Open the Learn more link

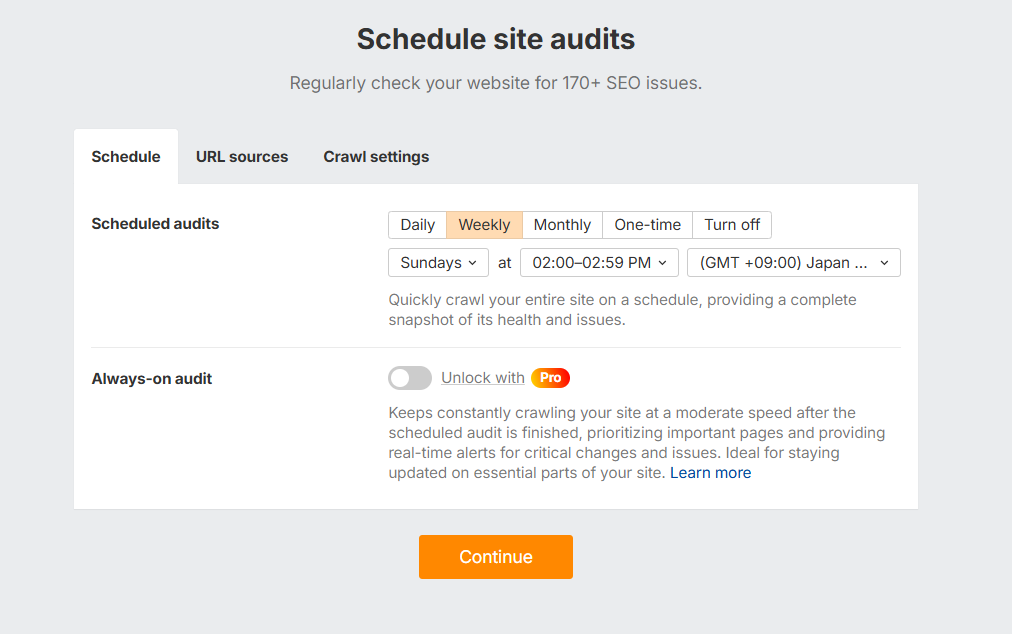(710, 473)
